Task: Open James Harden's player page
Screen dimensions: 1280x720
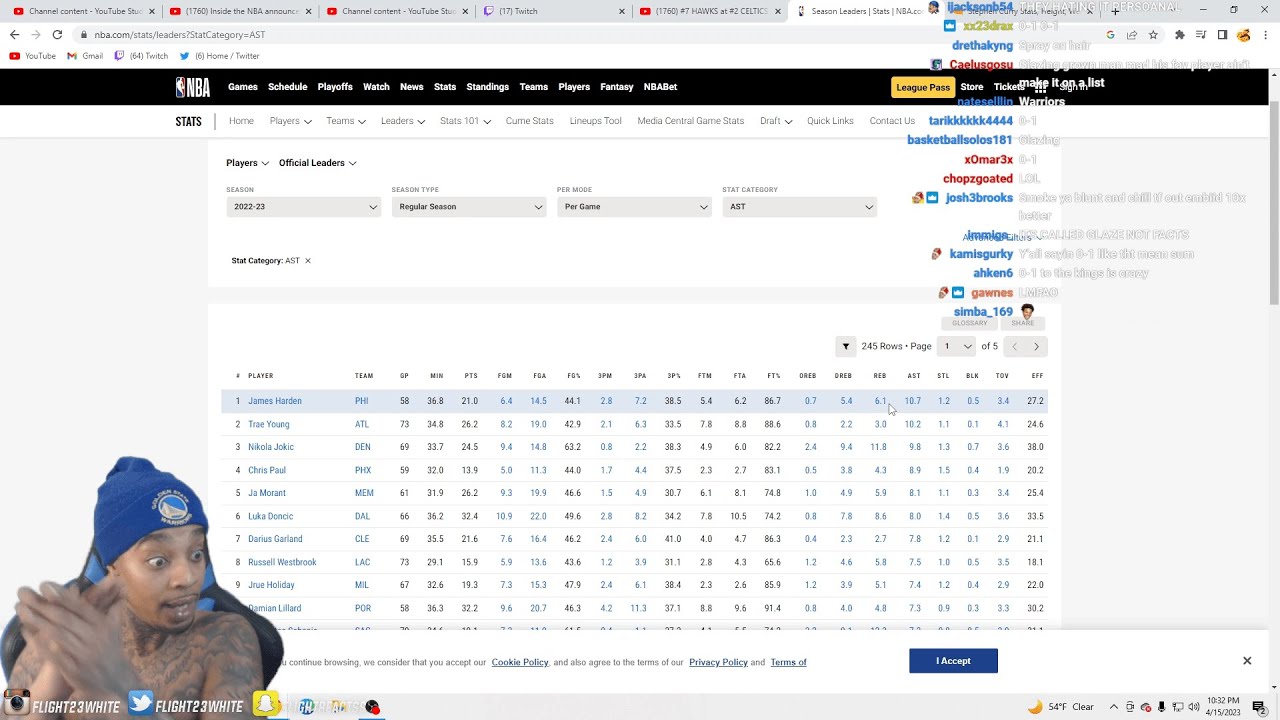Action: tap(275, 401)
